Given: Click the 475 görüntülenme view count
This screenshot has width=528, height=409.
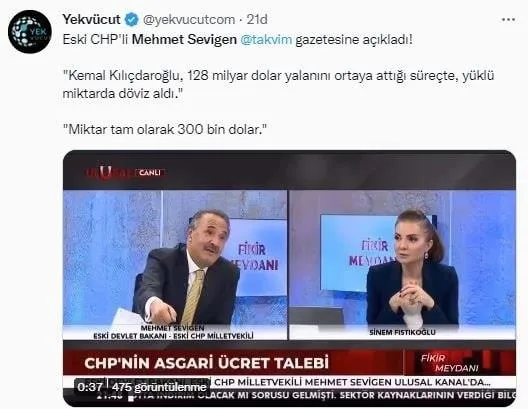Looking at the screenshot, I should pyautogui.click(x=159, y=387).
